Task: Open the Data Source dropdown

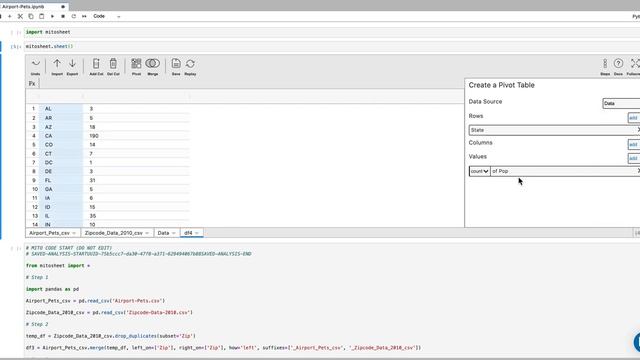Action: [621, 103]
